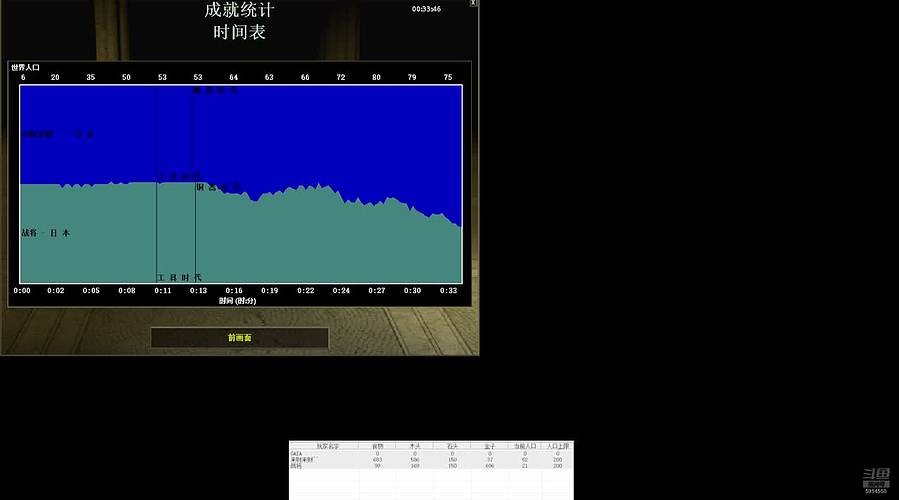
Task: Click the Douyu watermark logo
Action: (876, 478)
